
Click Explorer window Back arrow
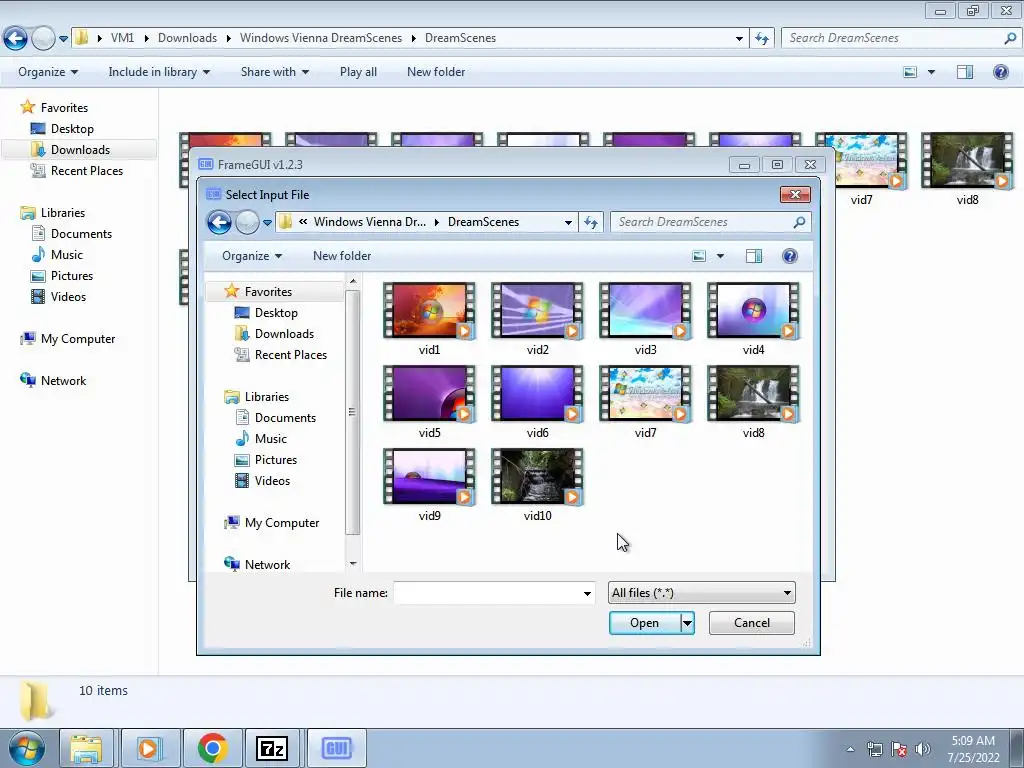tap(16, 39)
